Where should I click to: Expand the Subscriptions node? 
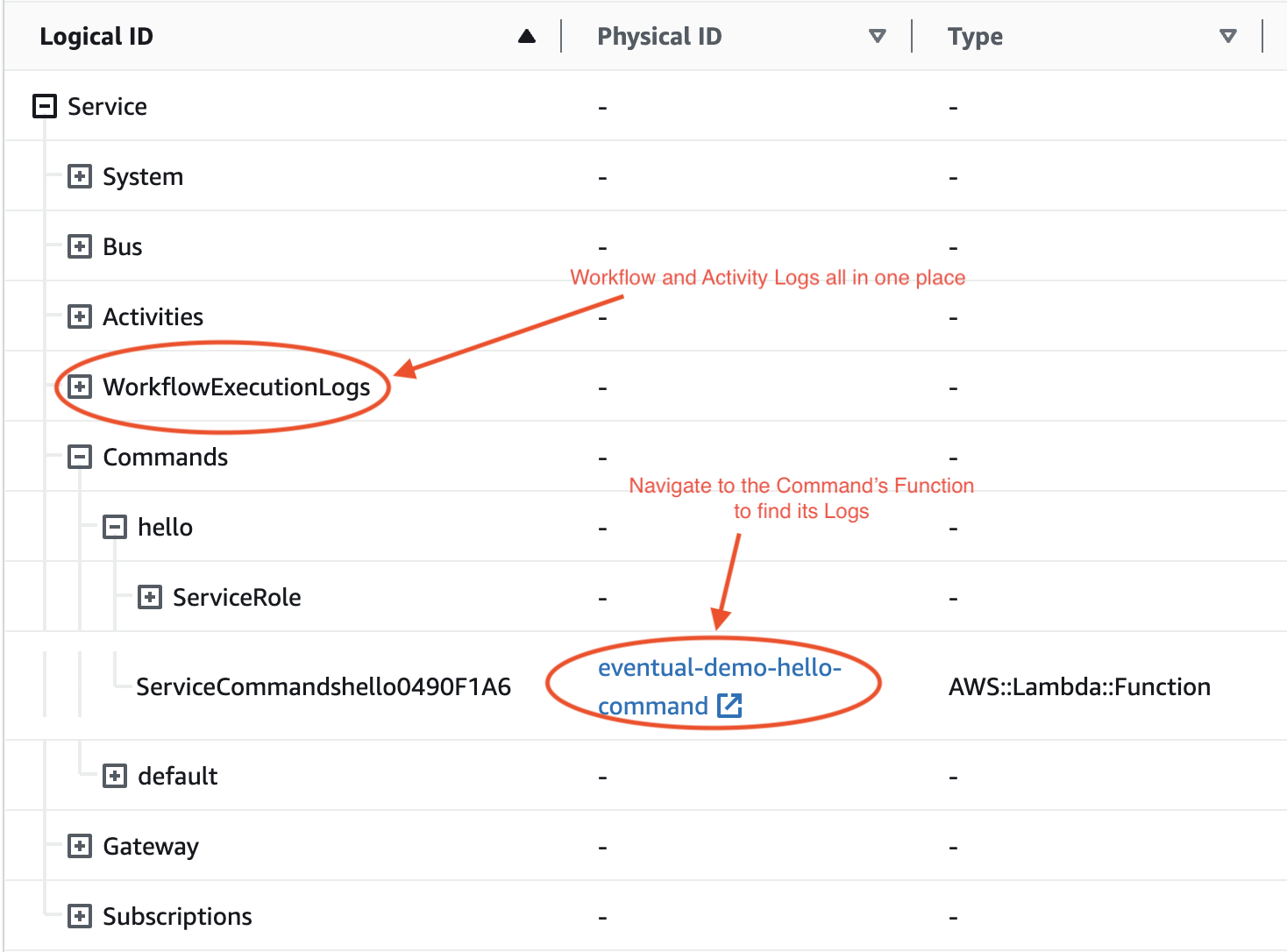[80, 916]
